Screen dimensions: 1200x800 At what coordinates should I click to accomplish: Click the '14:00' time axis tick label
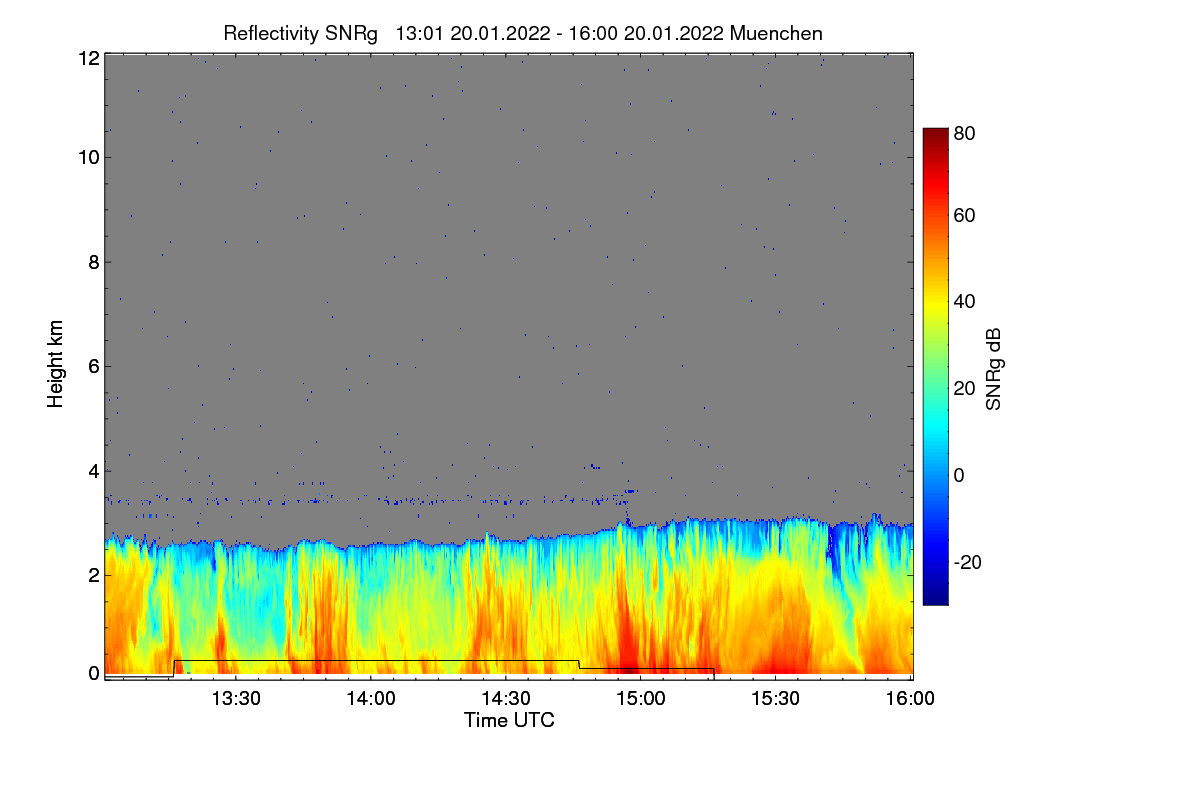pyautogui.click(x=372, y=699)
